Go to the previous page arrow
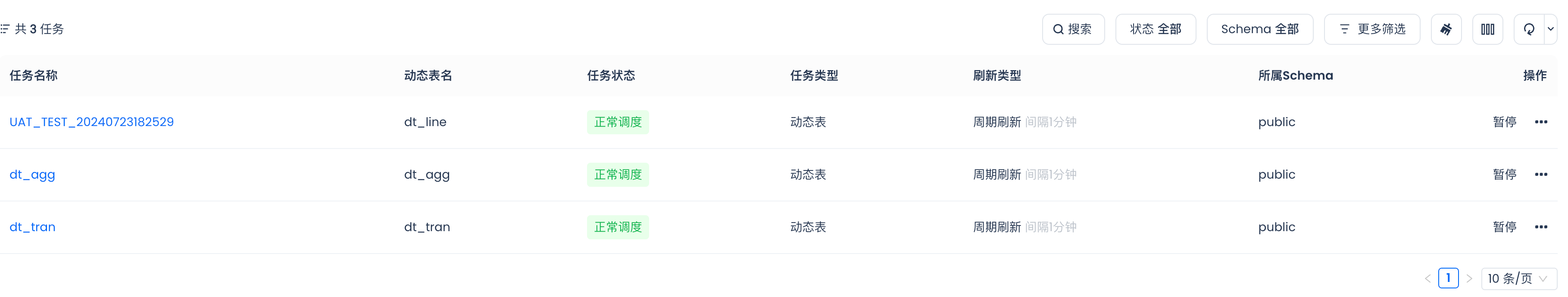 click(x=1427, y=279)
